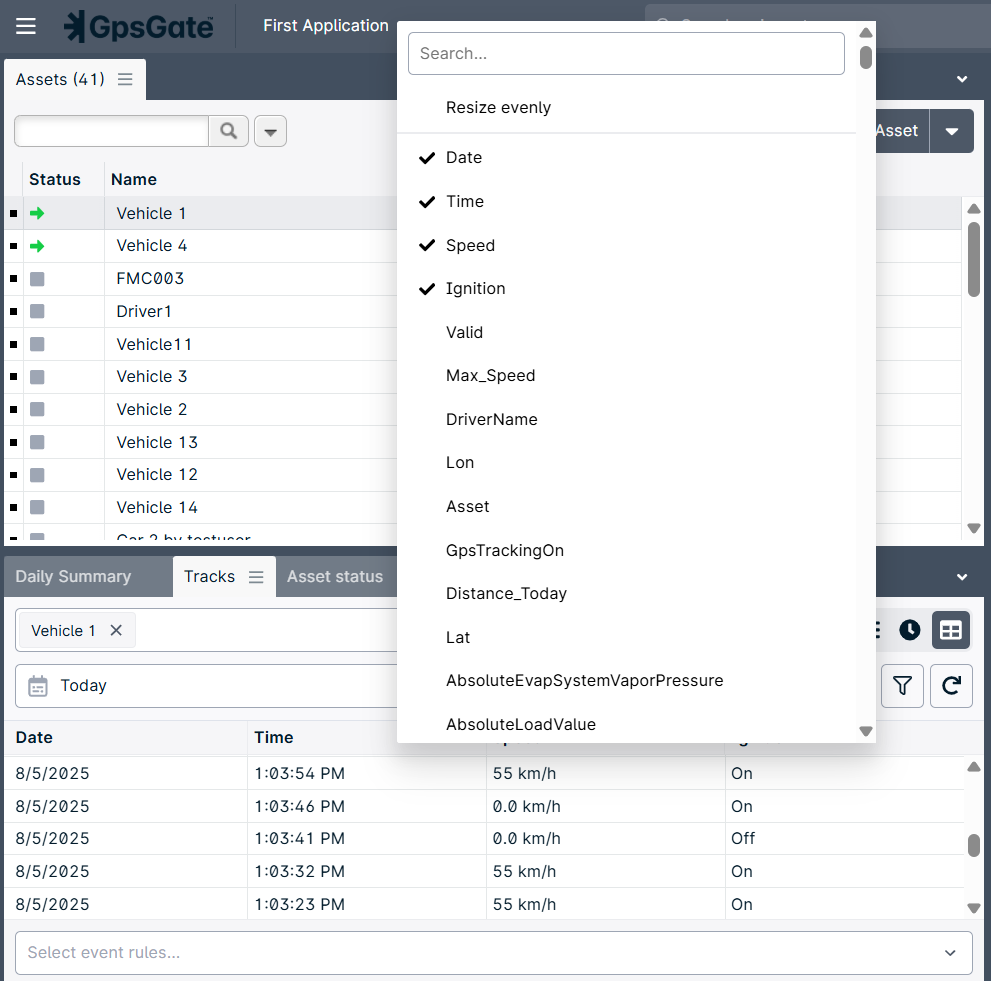991x981 pixels.
Task: Open the hamburger menu
Action: tap(25, 26)
